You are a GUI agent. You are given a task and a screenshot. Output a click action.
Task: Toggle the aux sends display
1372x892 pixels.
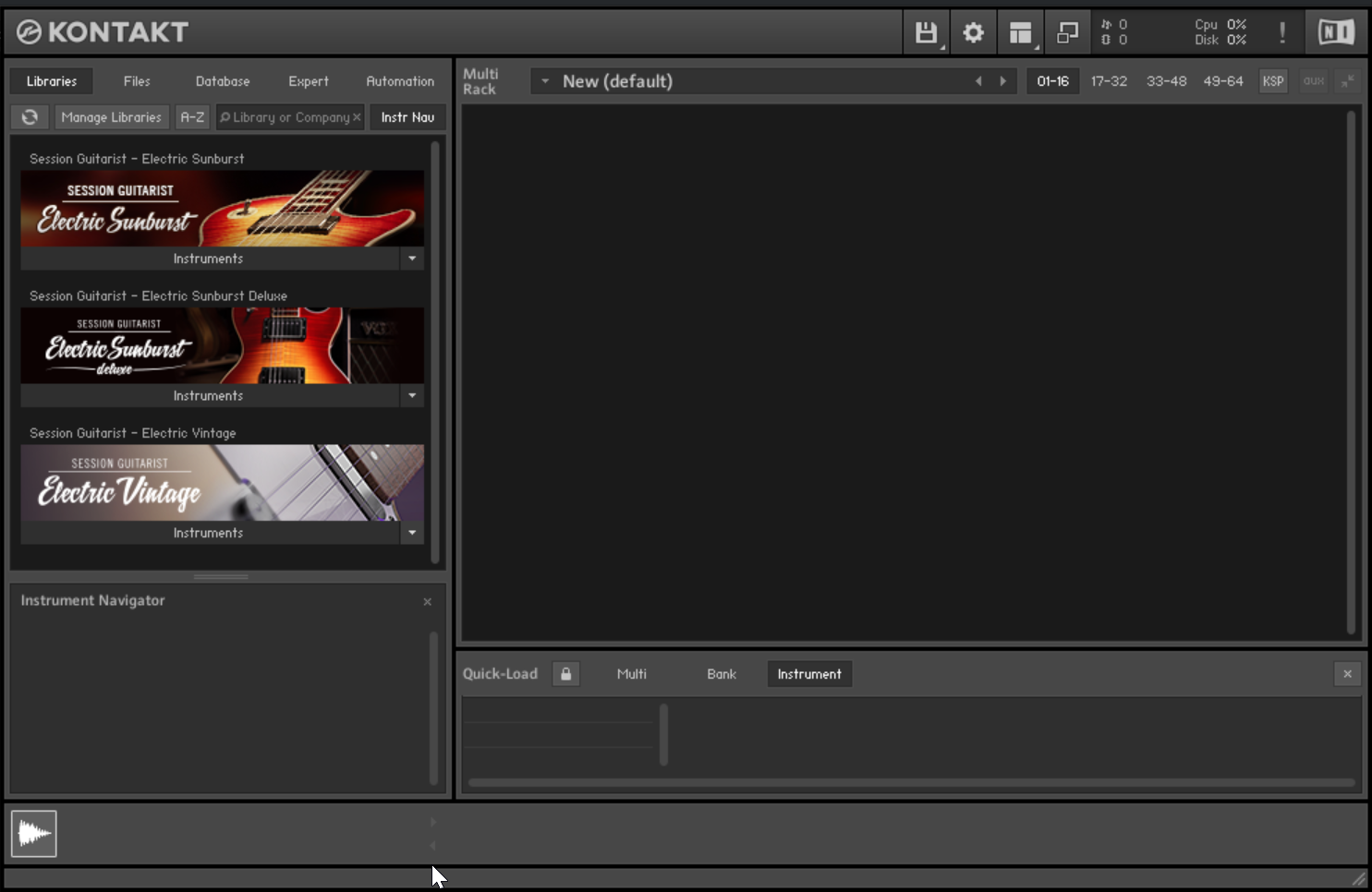tap(1314, 81)
